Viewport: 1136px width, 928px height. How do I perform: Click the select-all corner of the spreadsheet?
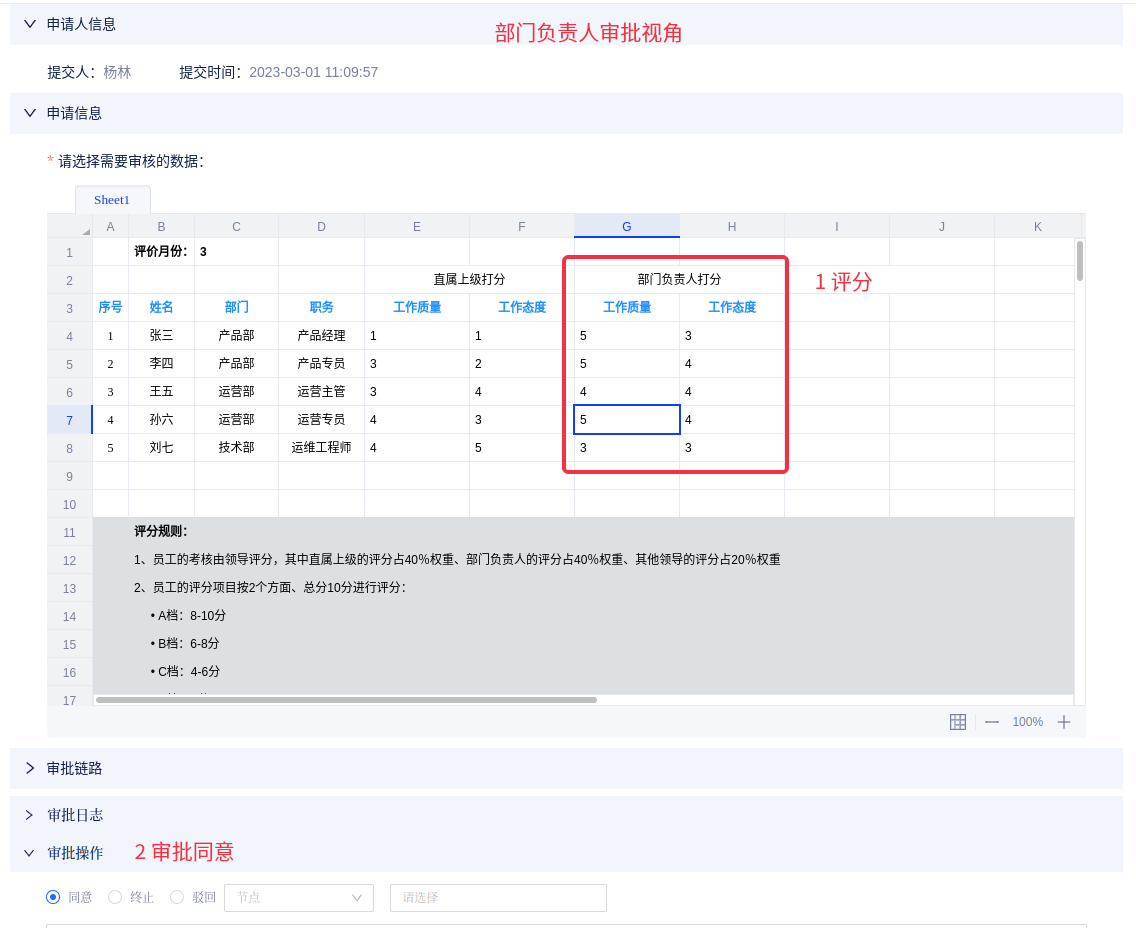70,227
